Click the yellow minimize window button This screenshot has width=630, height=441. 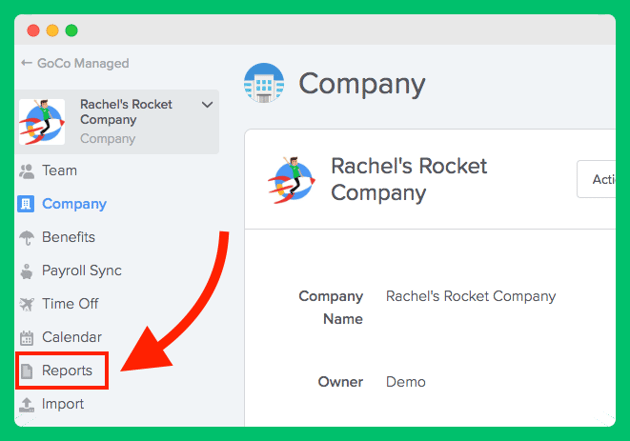[52, 31]
